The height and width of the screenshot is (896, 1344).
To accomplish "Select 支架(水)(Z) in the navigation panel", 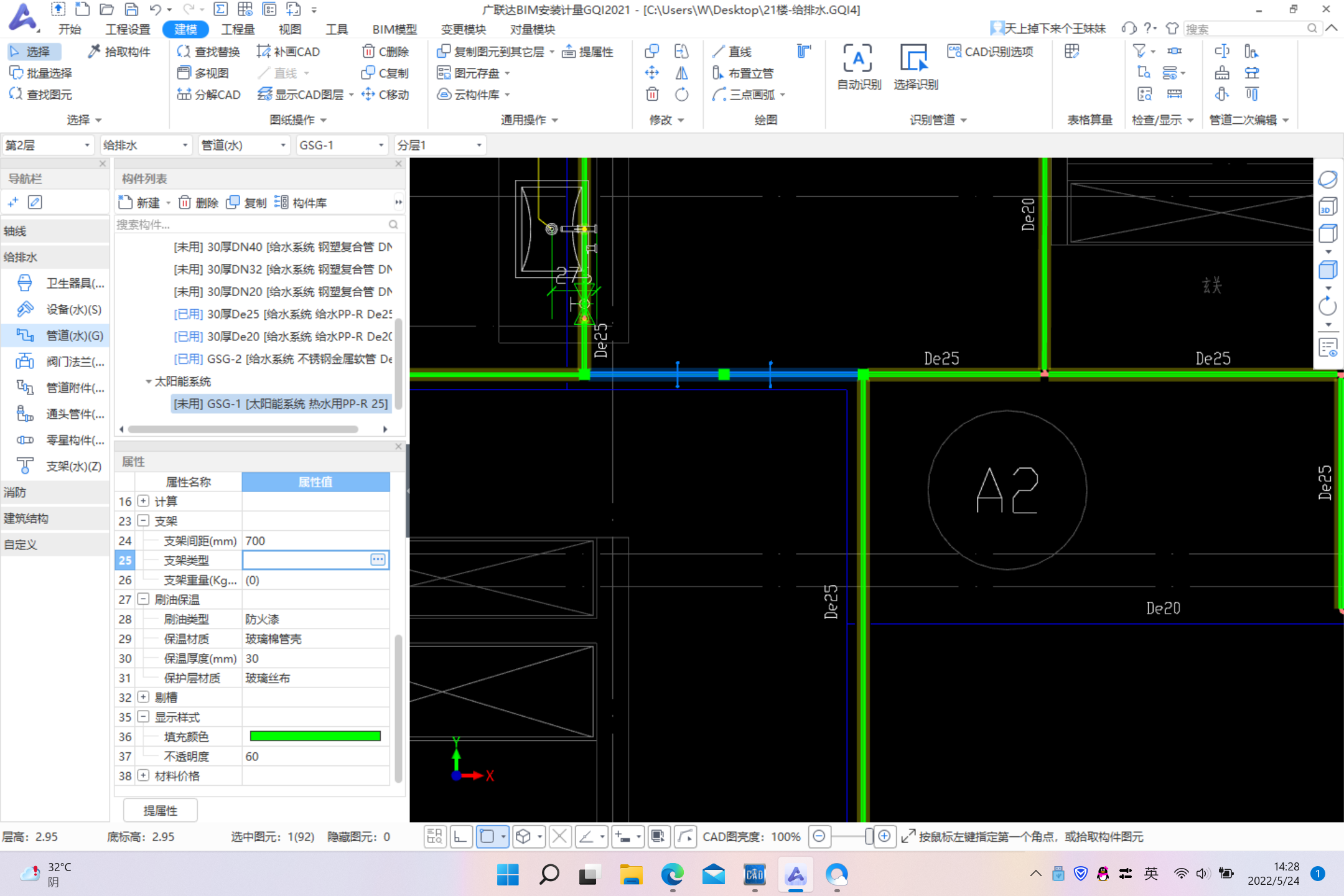I will point(60,466).
